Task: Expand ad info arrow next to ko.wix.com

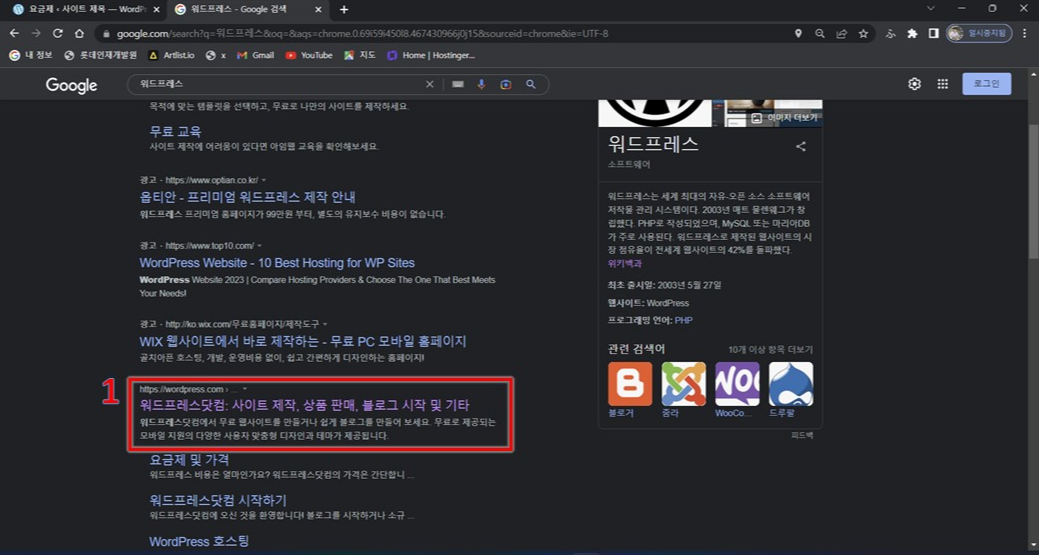Action: coord(325,324)
